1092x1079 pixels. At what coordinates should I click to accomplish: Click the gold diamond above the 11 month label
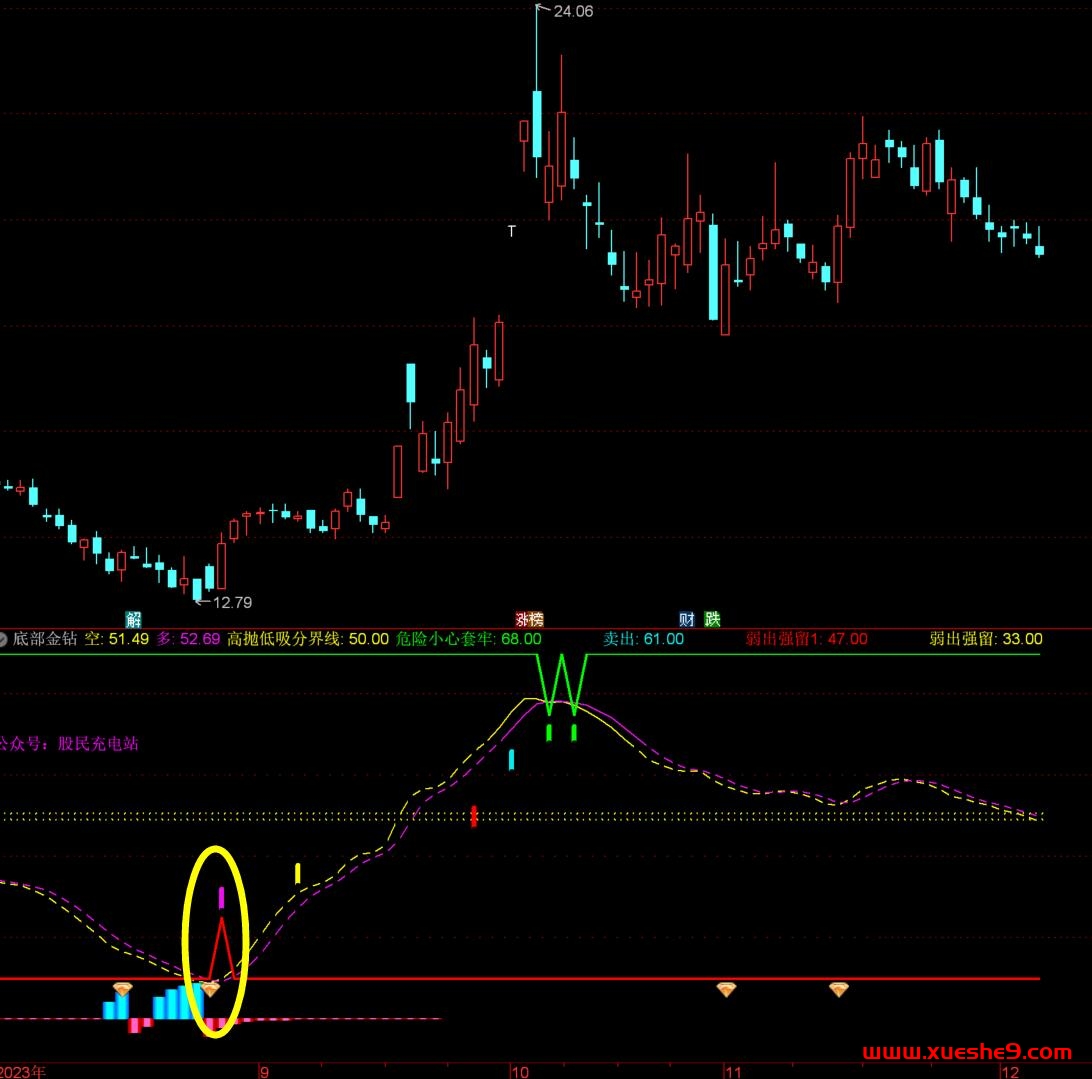726,989
